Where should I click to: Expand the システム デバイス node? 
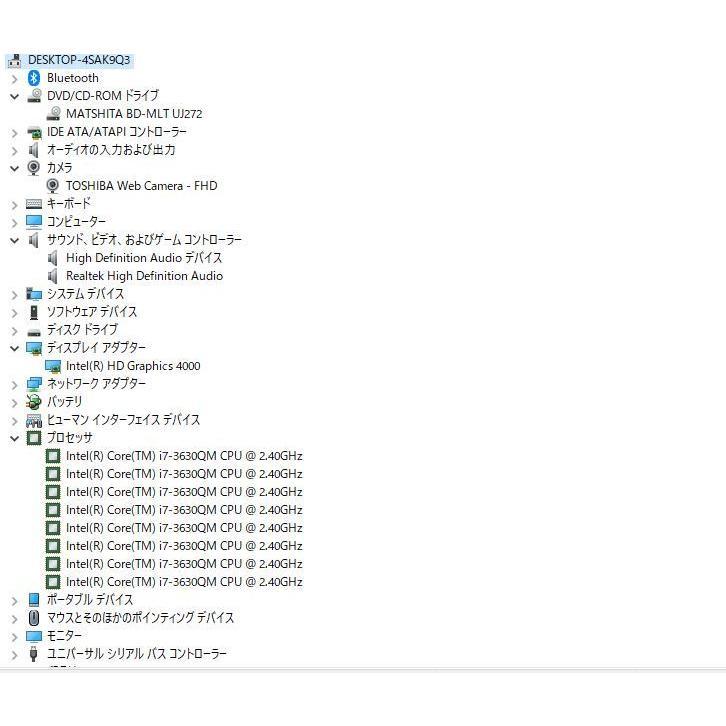coord(14,294)
